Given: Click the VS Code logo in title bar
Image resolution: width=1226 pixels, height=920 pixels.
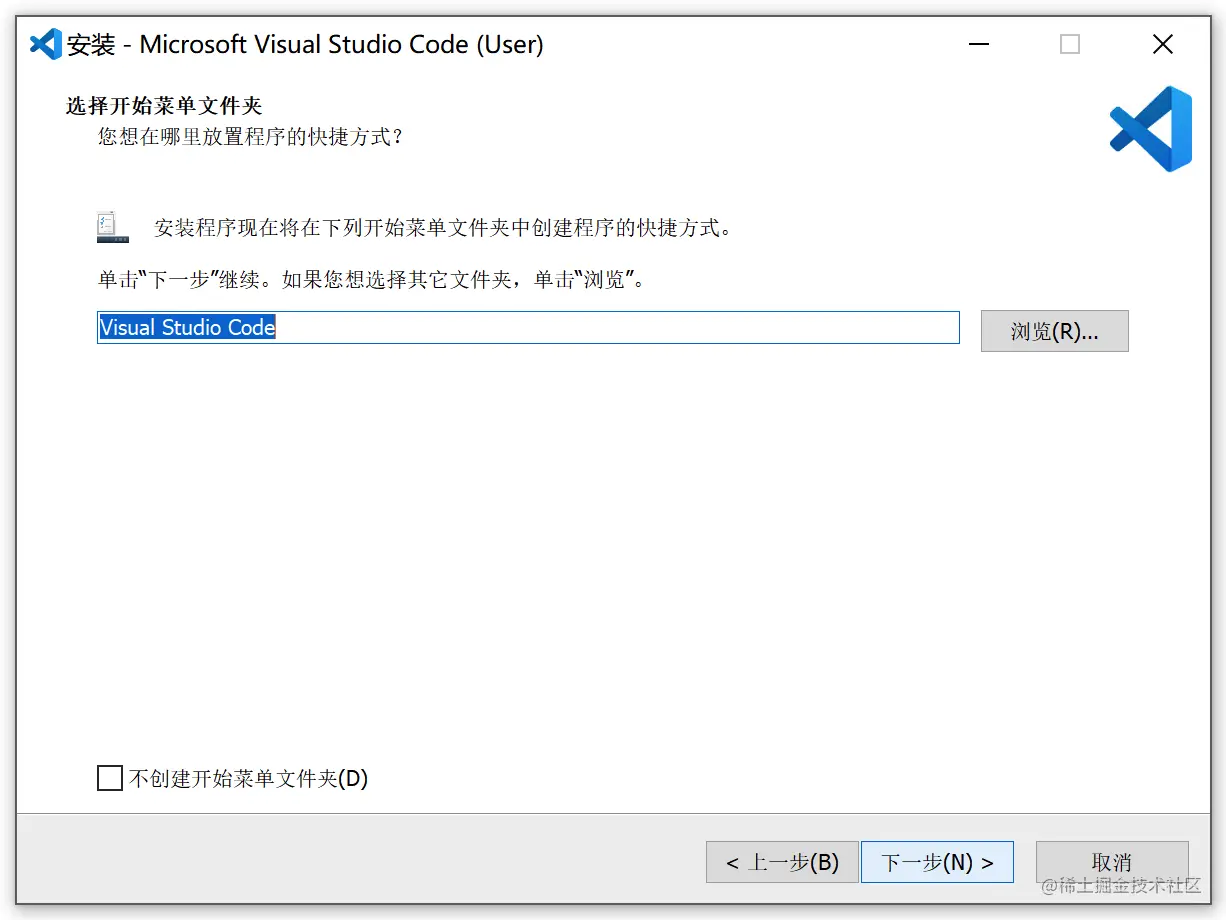Looking at the screenshot, I should 46,44.
